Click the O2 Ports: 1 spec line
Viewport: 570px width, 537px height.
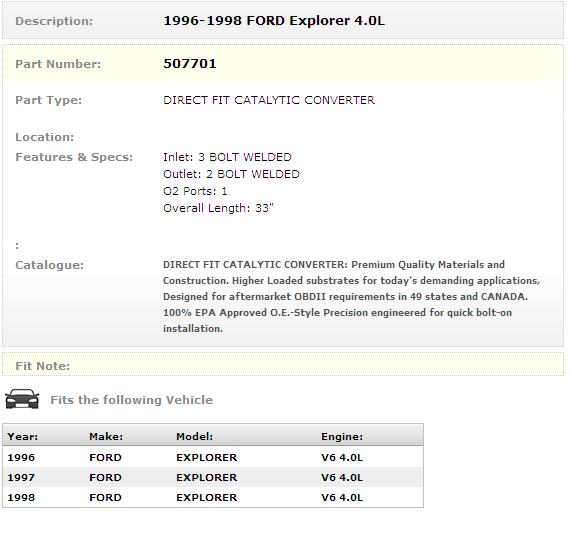point(195,191)
